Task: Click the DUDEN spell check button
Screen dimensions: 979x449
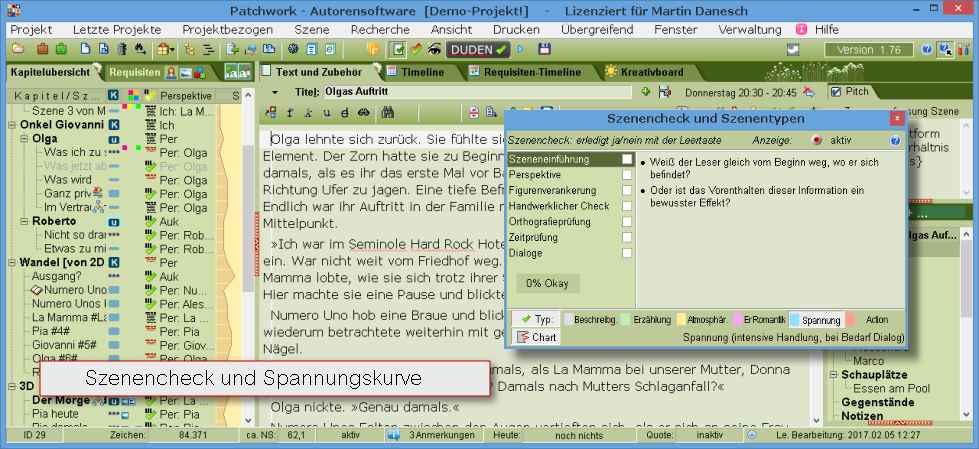Action: [x=478, y=49]
